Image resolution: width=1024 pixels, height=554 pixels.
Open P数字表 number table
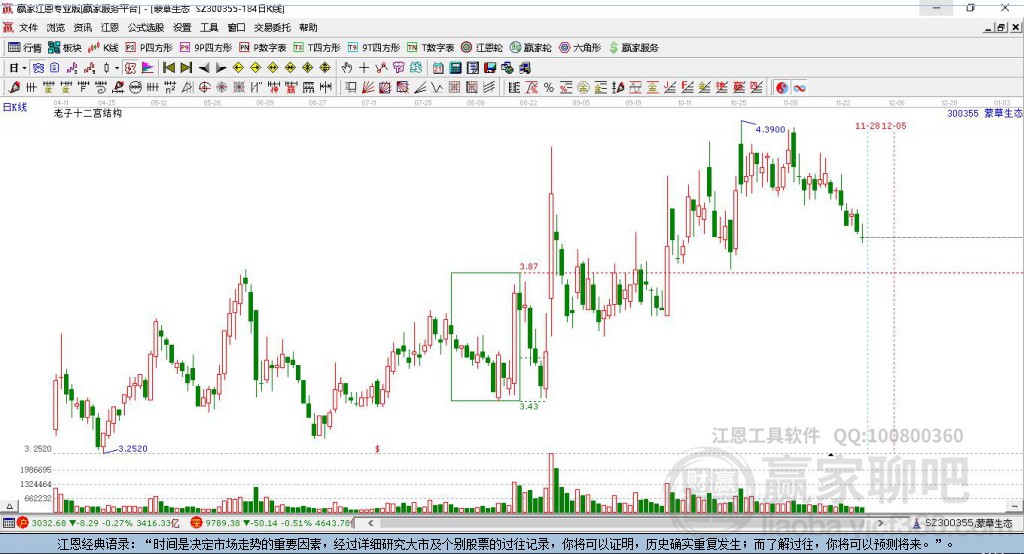[x=263, y=48]
